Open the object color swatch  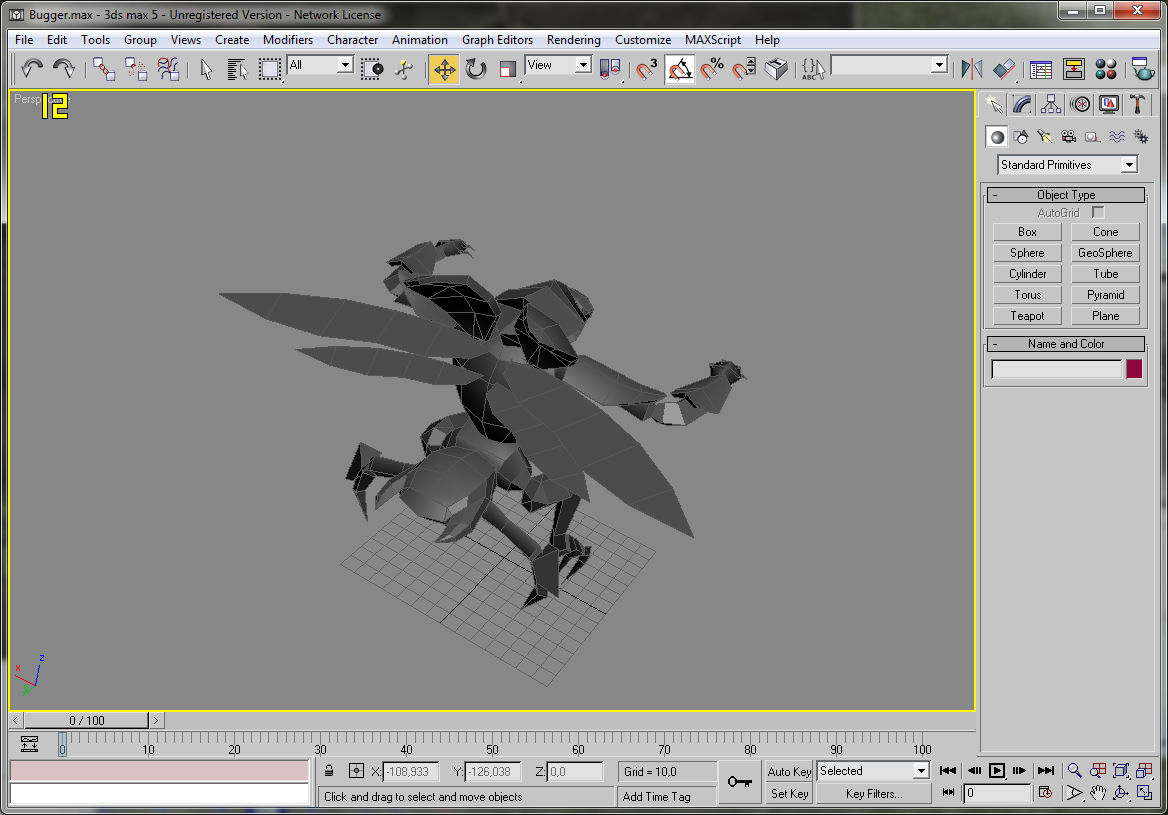(1134, 369)
